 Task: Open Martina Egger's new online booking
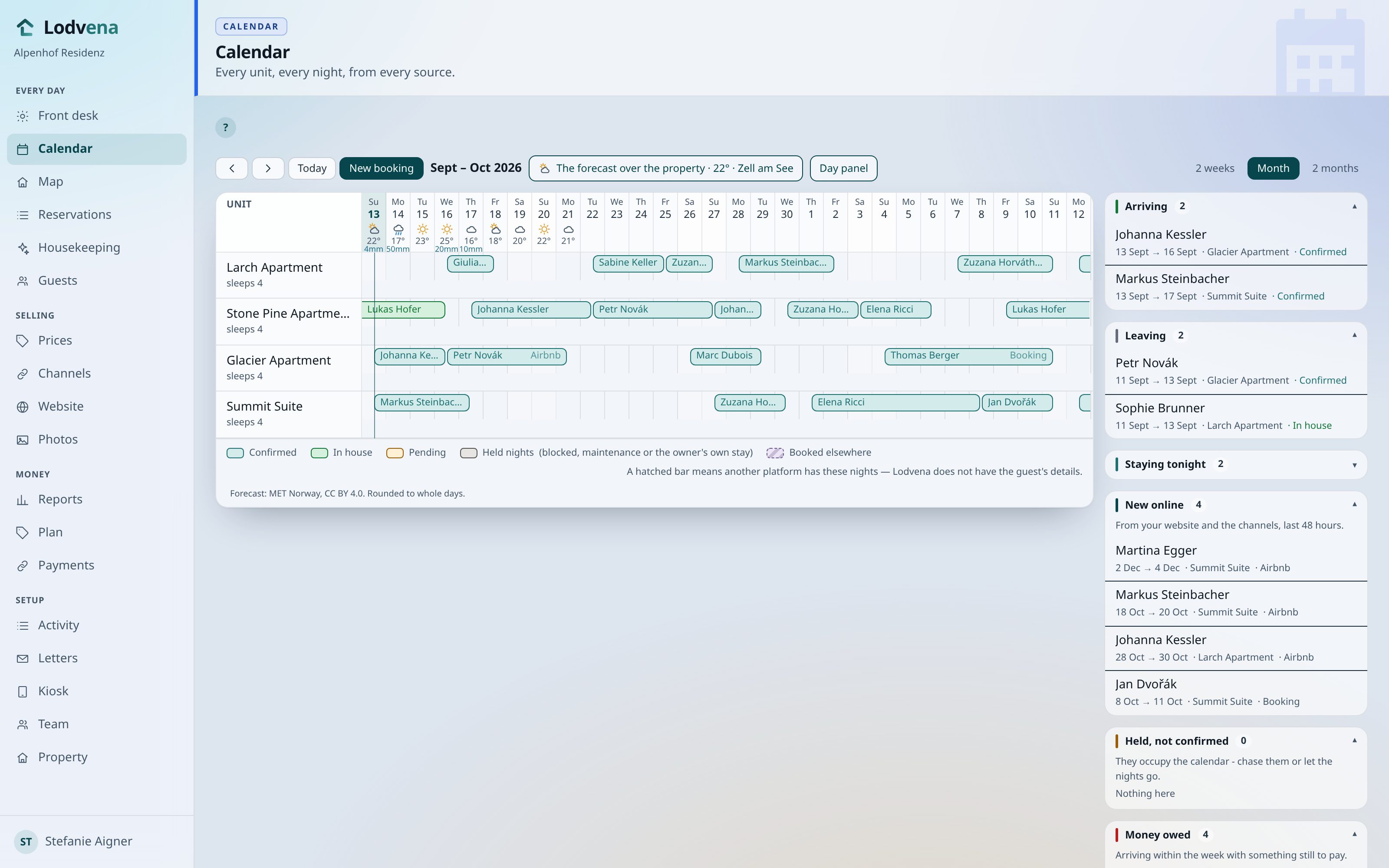coord(1236,559)
